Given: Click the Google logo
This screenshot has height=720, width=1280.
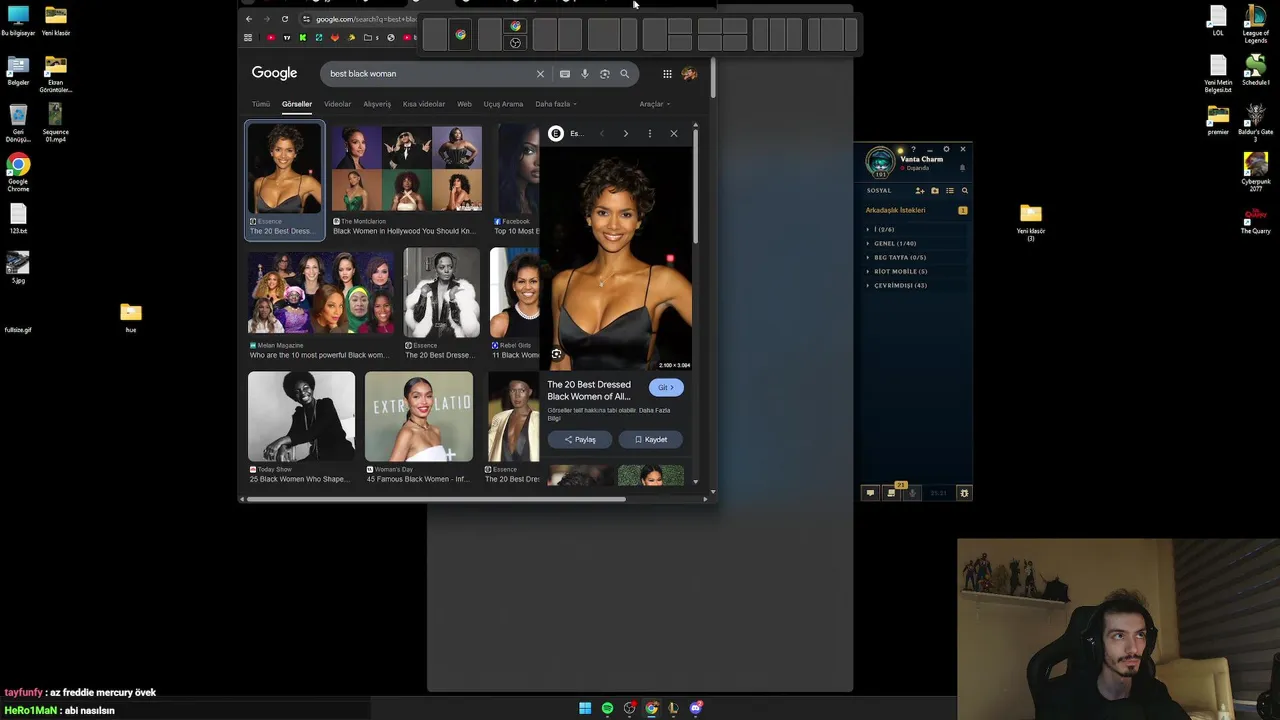Looking at the screenshot, I should pyautogui.click(x=274, y=73).
